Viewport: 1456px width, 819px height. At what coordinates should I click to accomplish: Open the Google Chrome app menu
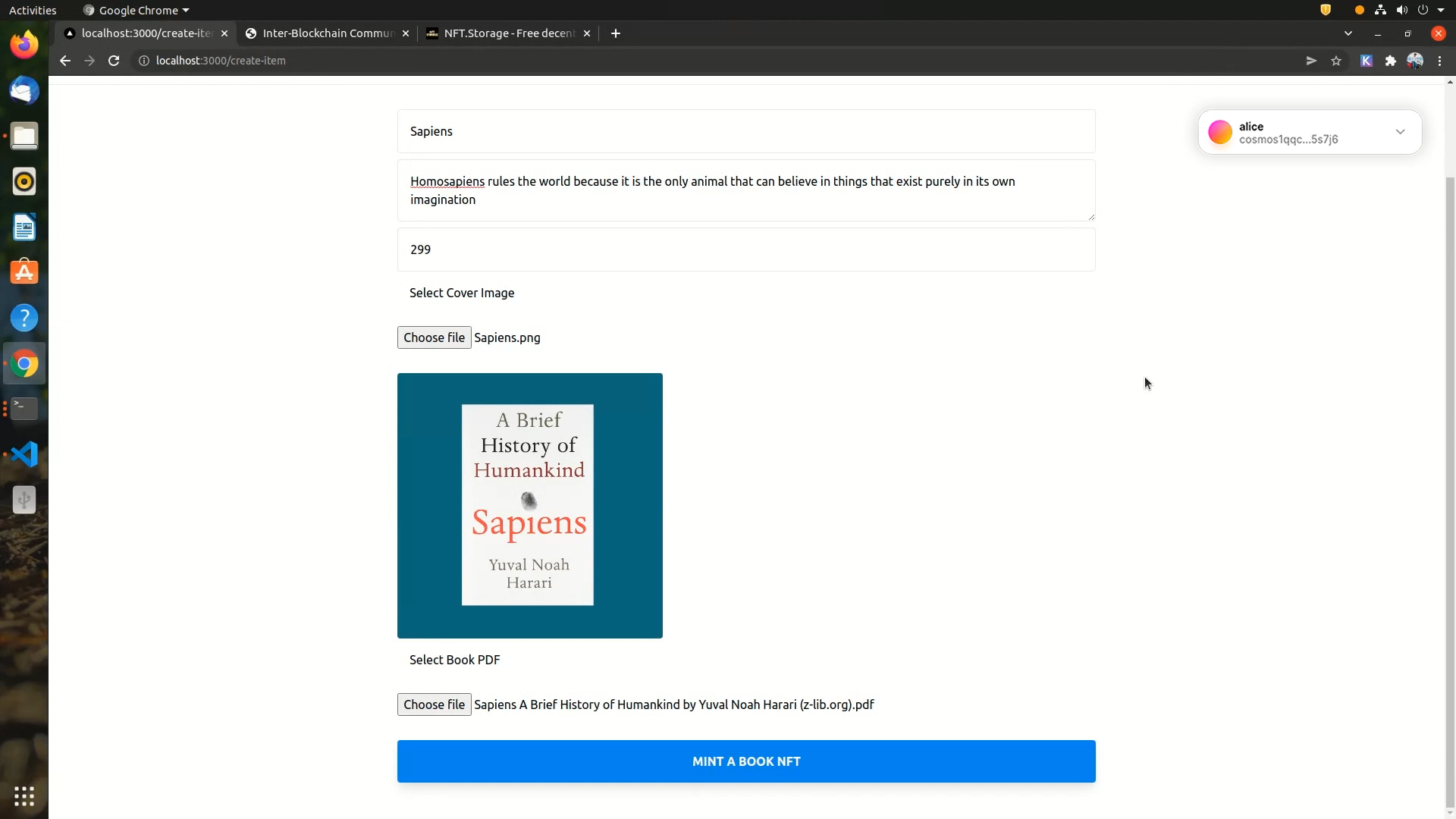(137, 10)
